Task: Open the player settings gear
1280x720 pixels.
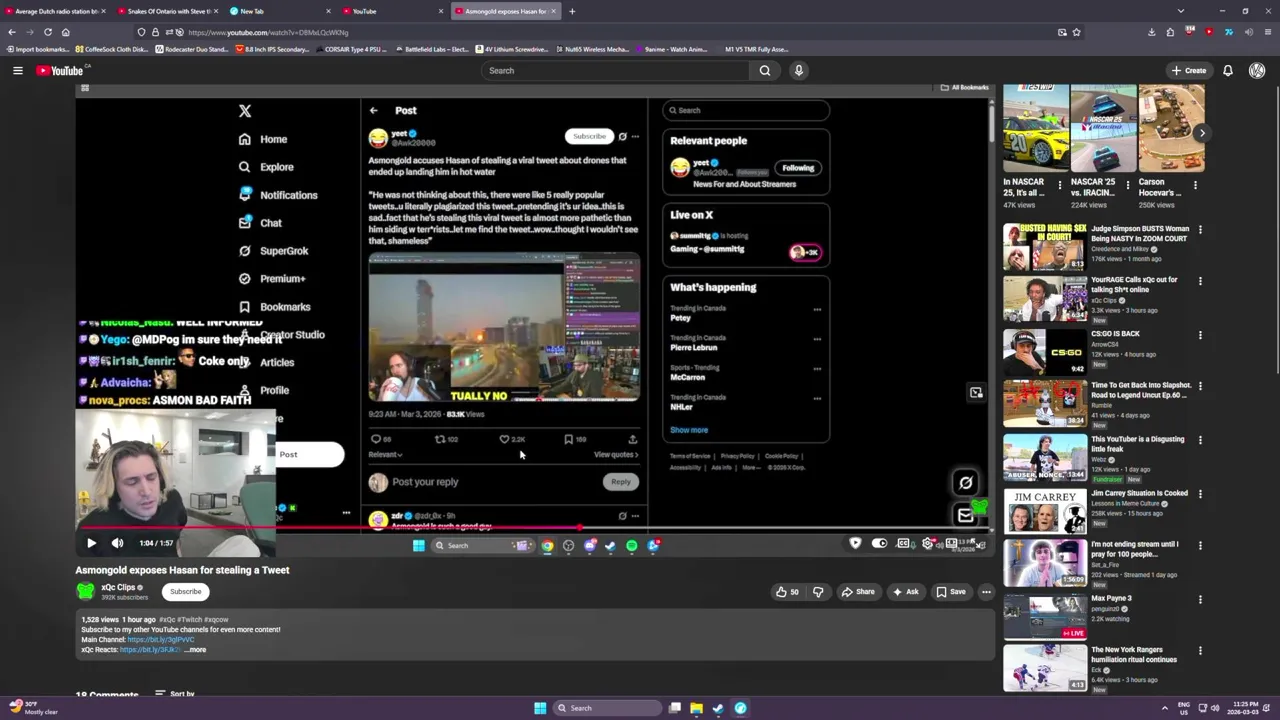Action: click(x=927, y=543)
